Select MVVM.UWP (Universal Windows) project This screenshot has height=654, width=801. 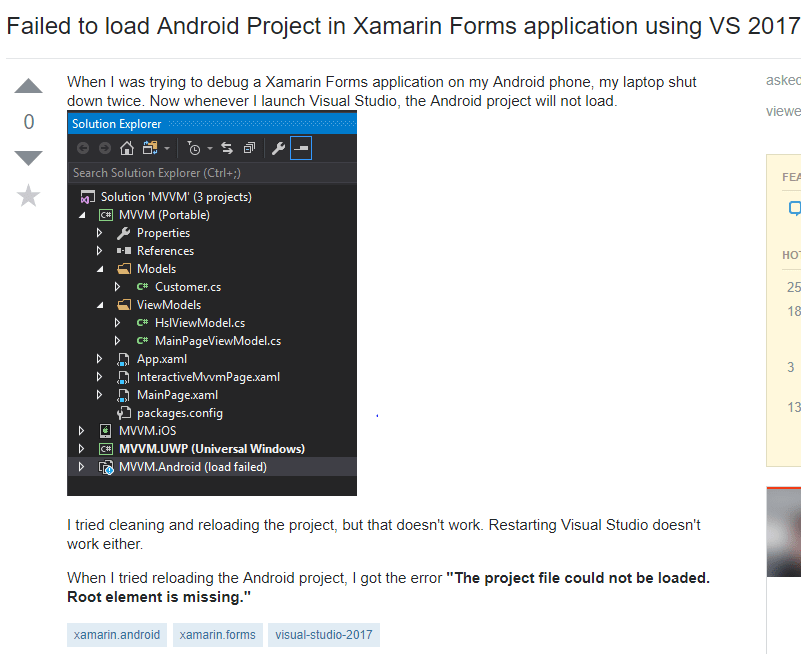212,449
